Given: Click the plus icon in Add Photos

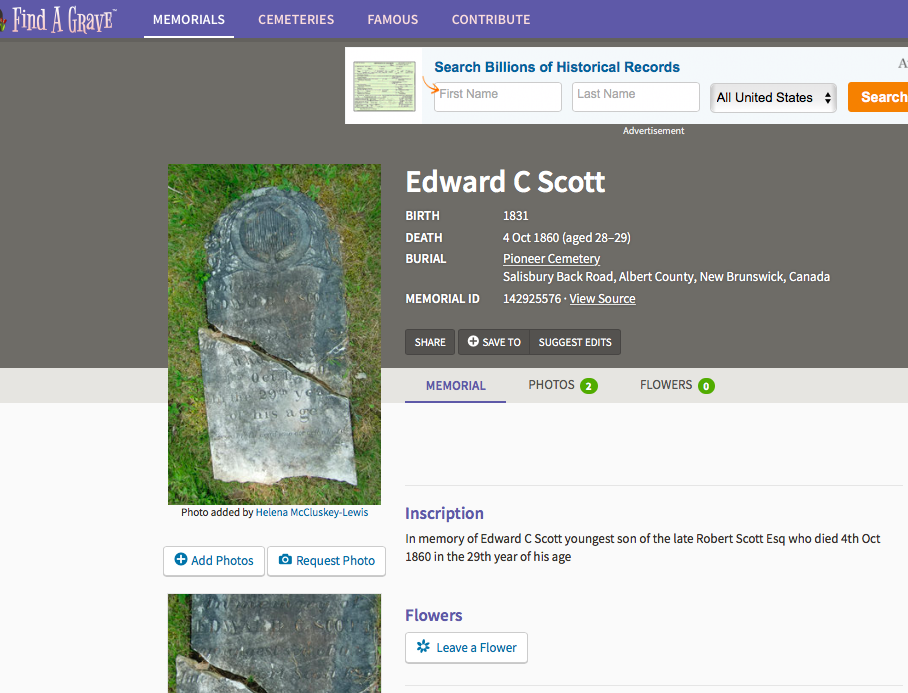Looking at the screenshot, I should click(x=181, y=560).
